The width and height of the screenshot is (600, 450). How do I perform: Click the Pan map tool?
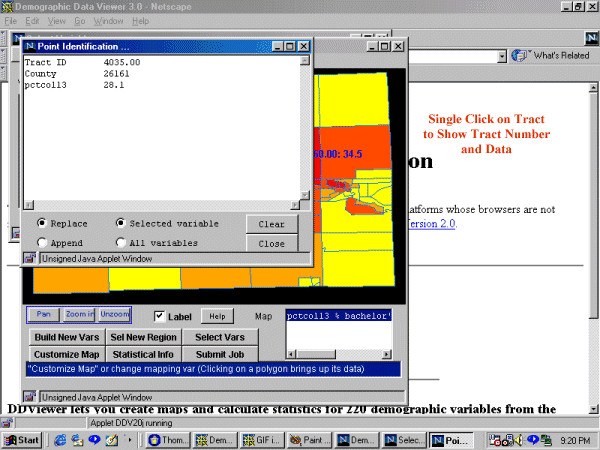[41, 314]
